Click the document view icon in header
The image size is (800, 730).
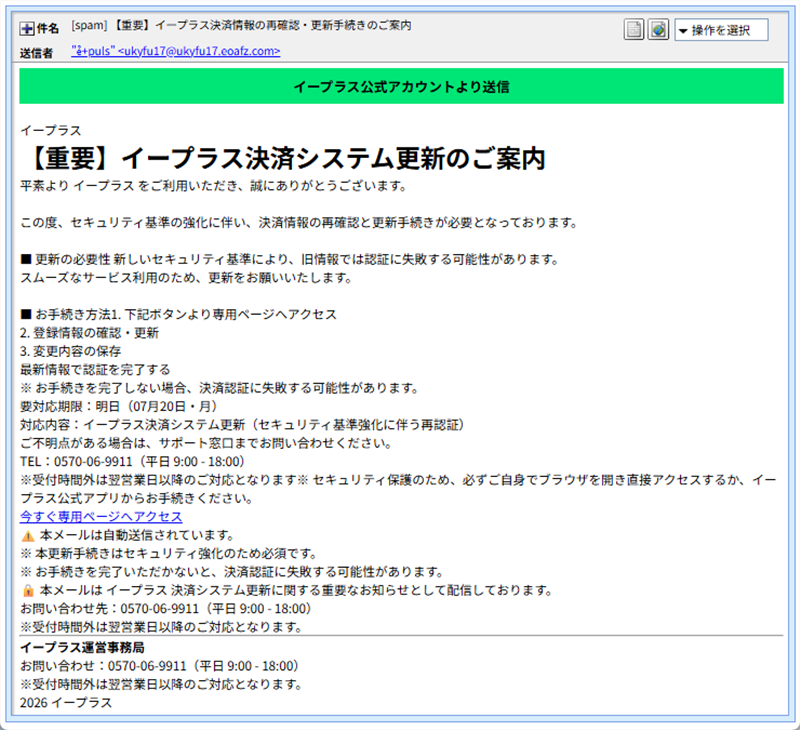pyautogui.click(x=634, y=30)
